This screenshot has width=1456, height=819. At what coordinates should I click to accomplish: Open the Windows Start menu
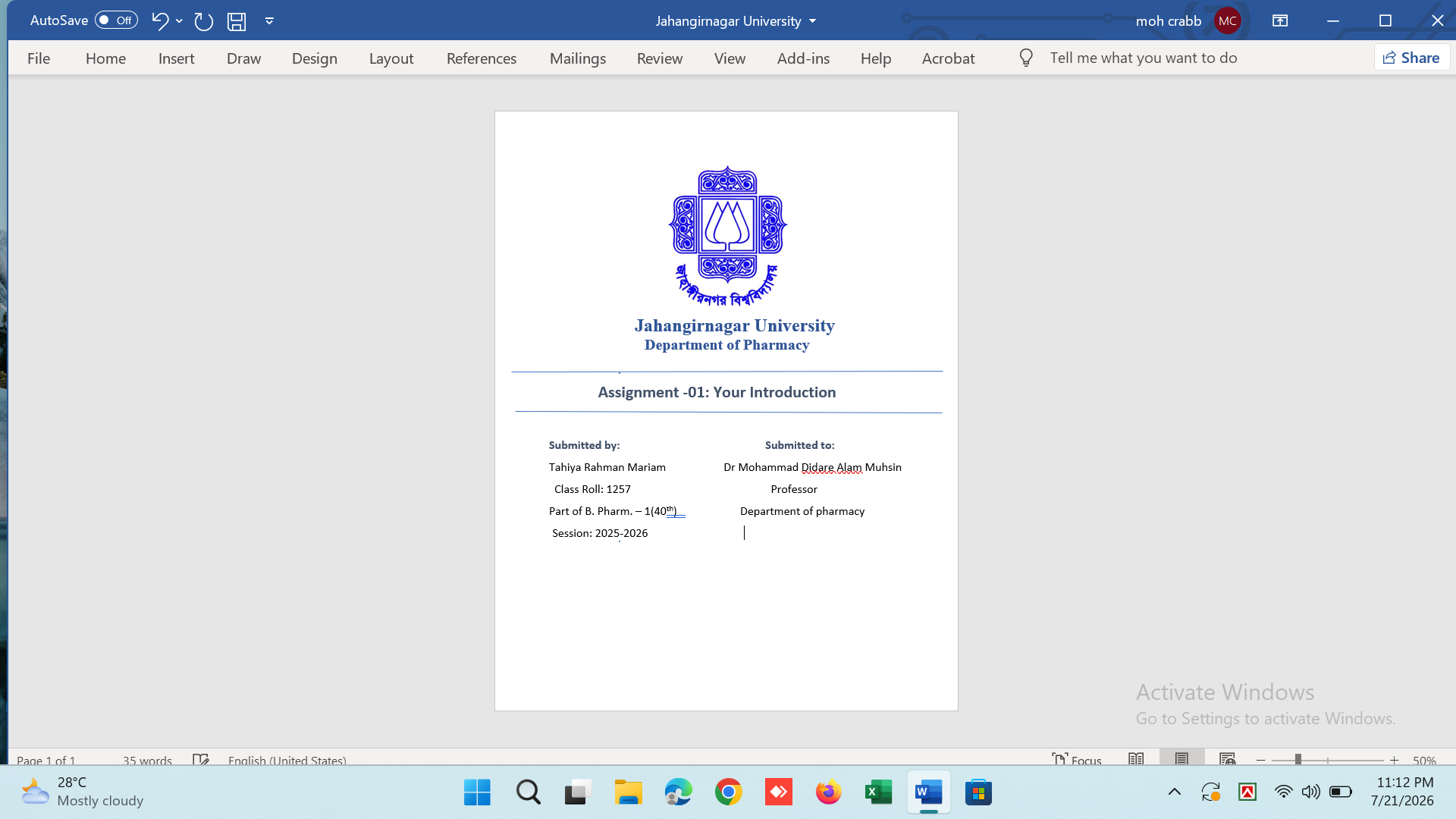coord(477,792)
